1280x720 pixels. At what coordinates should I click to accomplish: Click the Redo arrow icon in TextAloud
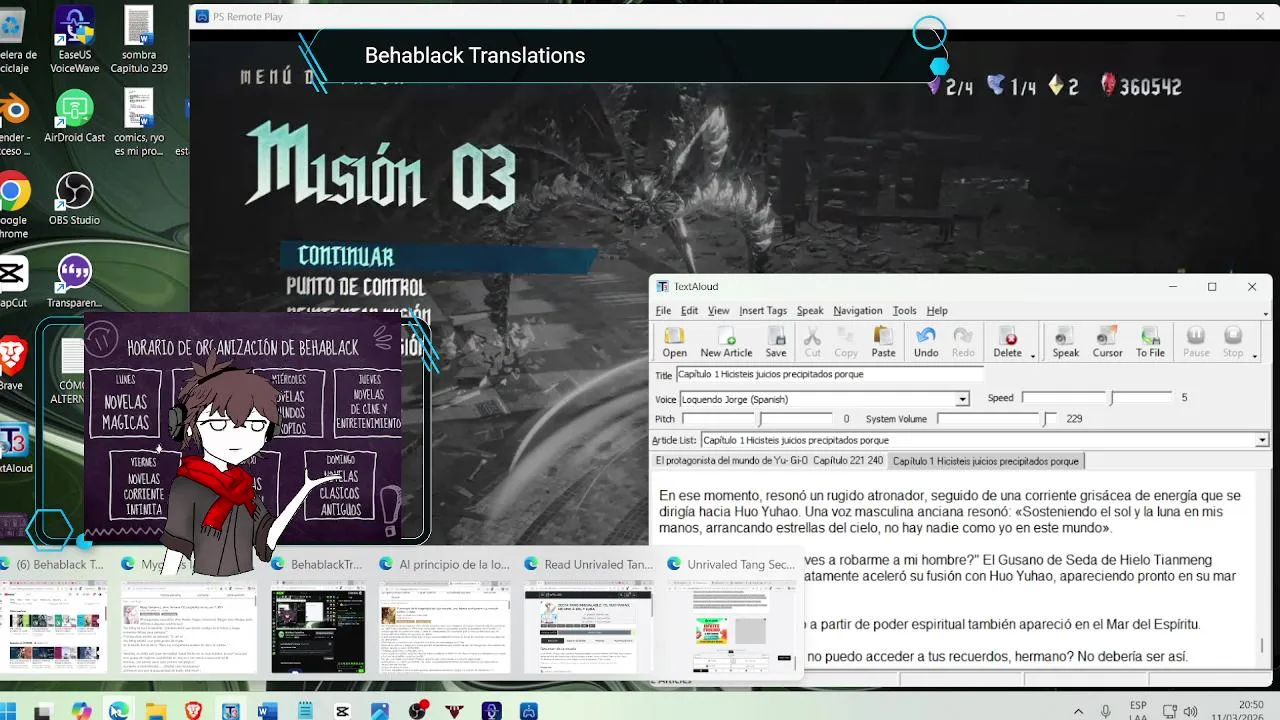point(963,341)
